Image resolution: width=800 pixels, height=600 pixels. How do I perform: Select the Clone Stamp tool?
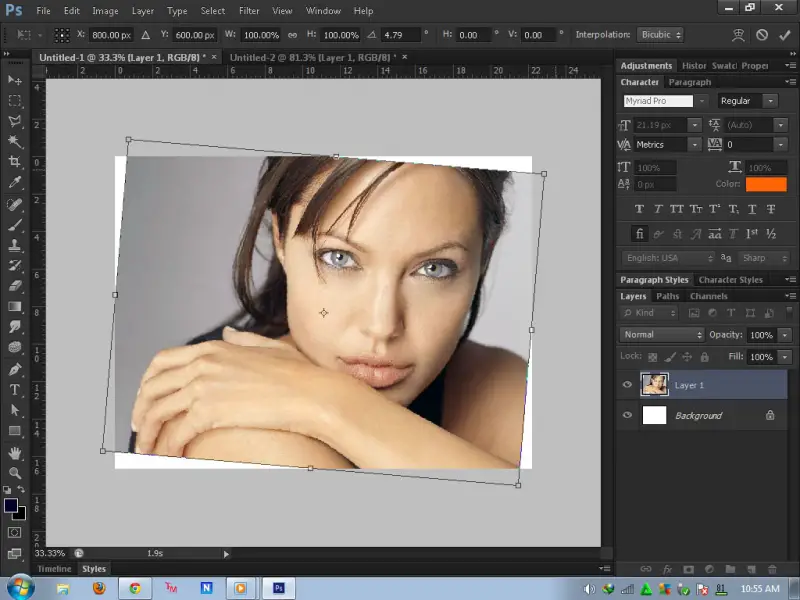[15, 245]
